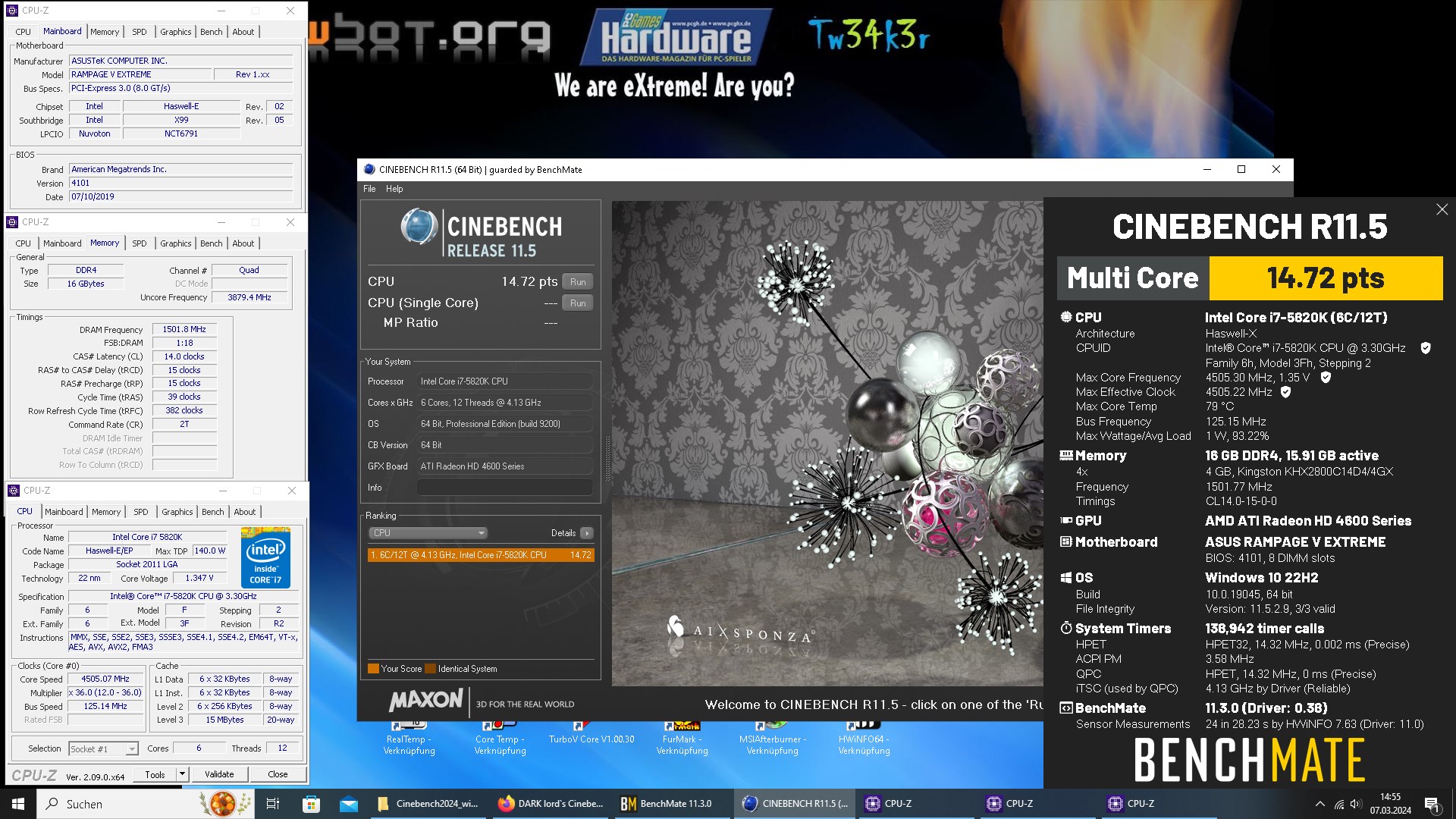Screen dimensions: 1456x819
Task: Open the Mail app from the taskbar
Action: [349, 804]
